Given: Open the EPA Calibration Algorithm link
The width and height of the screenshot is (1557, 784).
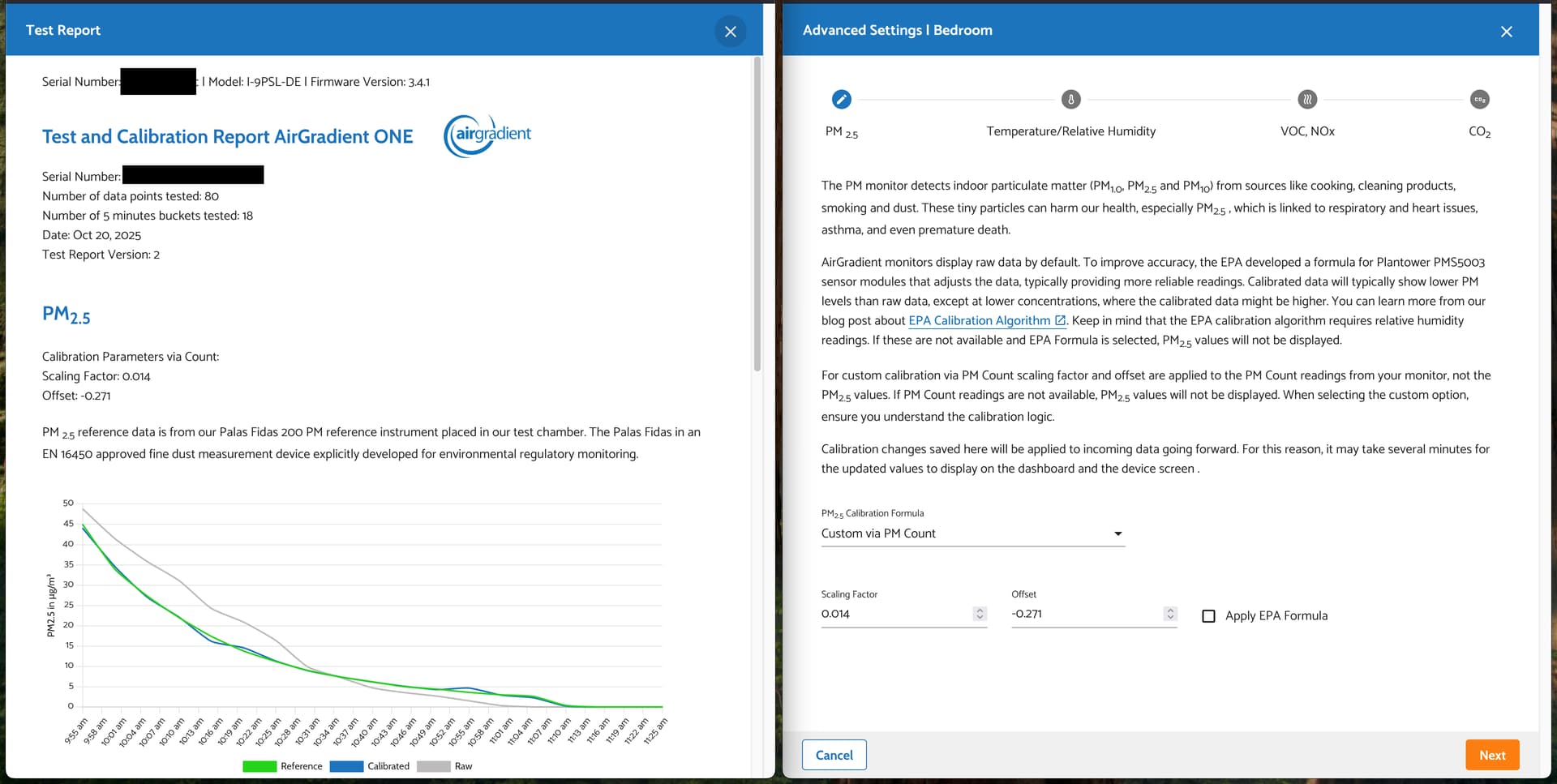Looking at the screenshot, I should tap(979, 321).
